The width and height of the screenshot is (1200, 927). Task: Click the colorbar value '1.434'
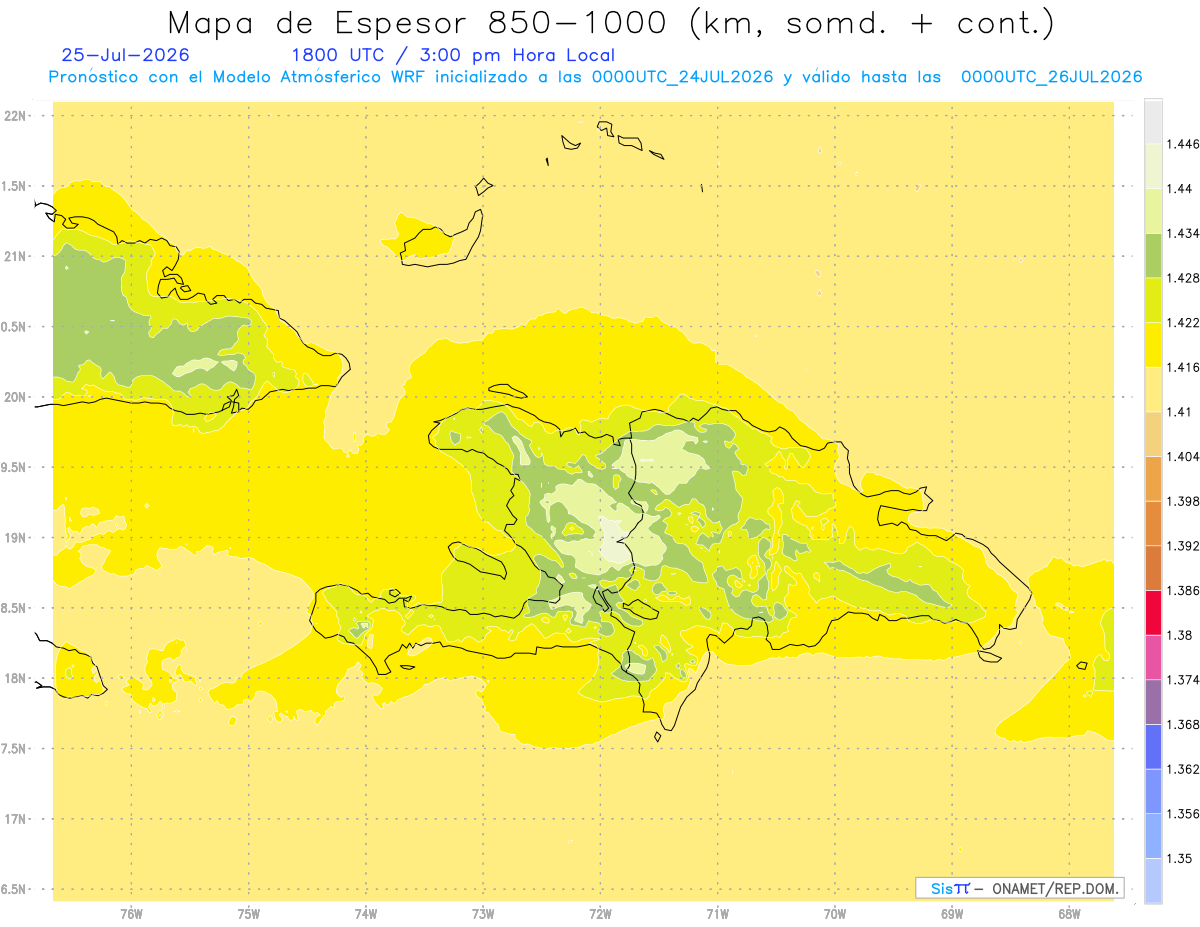[x=1183, y=233]
